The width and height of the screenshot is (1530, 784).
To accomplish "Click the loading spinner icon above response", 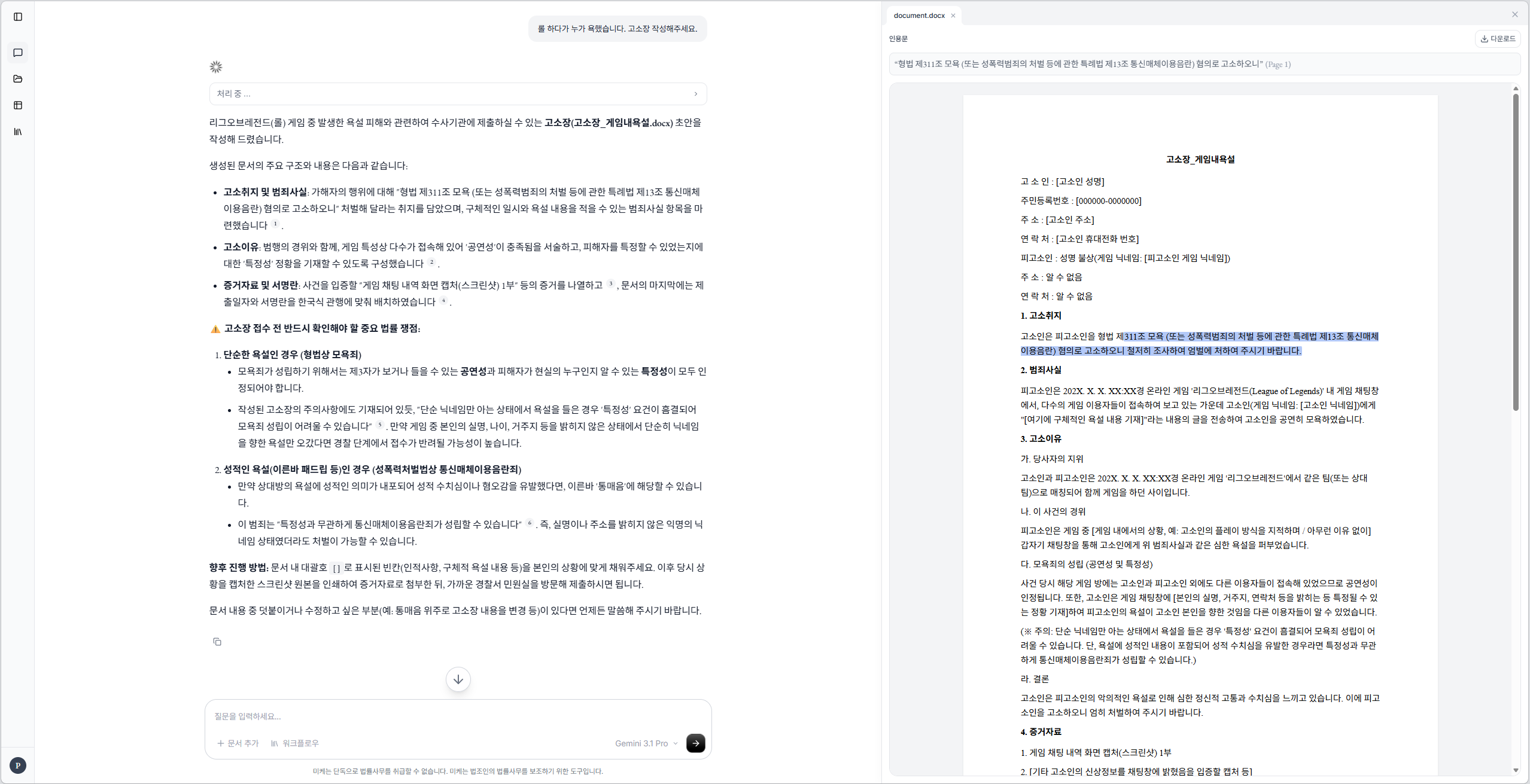I will click(216, 67).
